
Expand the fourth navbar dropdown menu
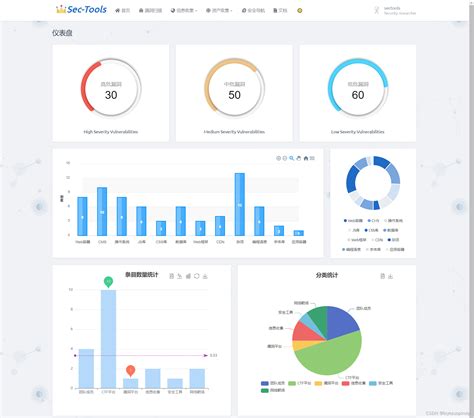click(x=219, y=11)
